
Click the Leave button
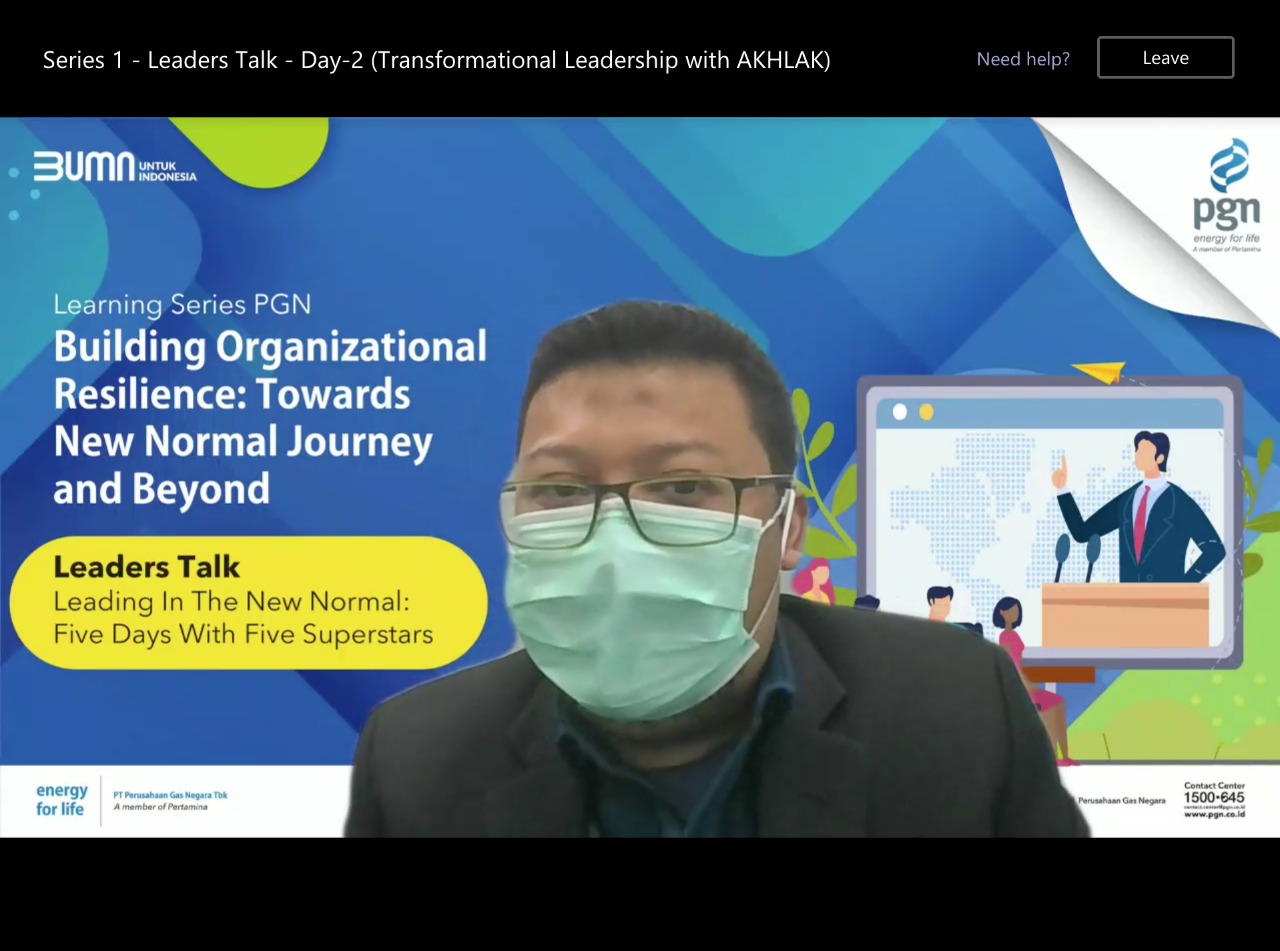pos(1165,58)
